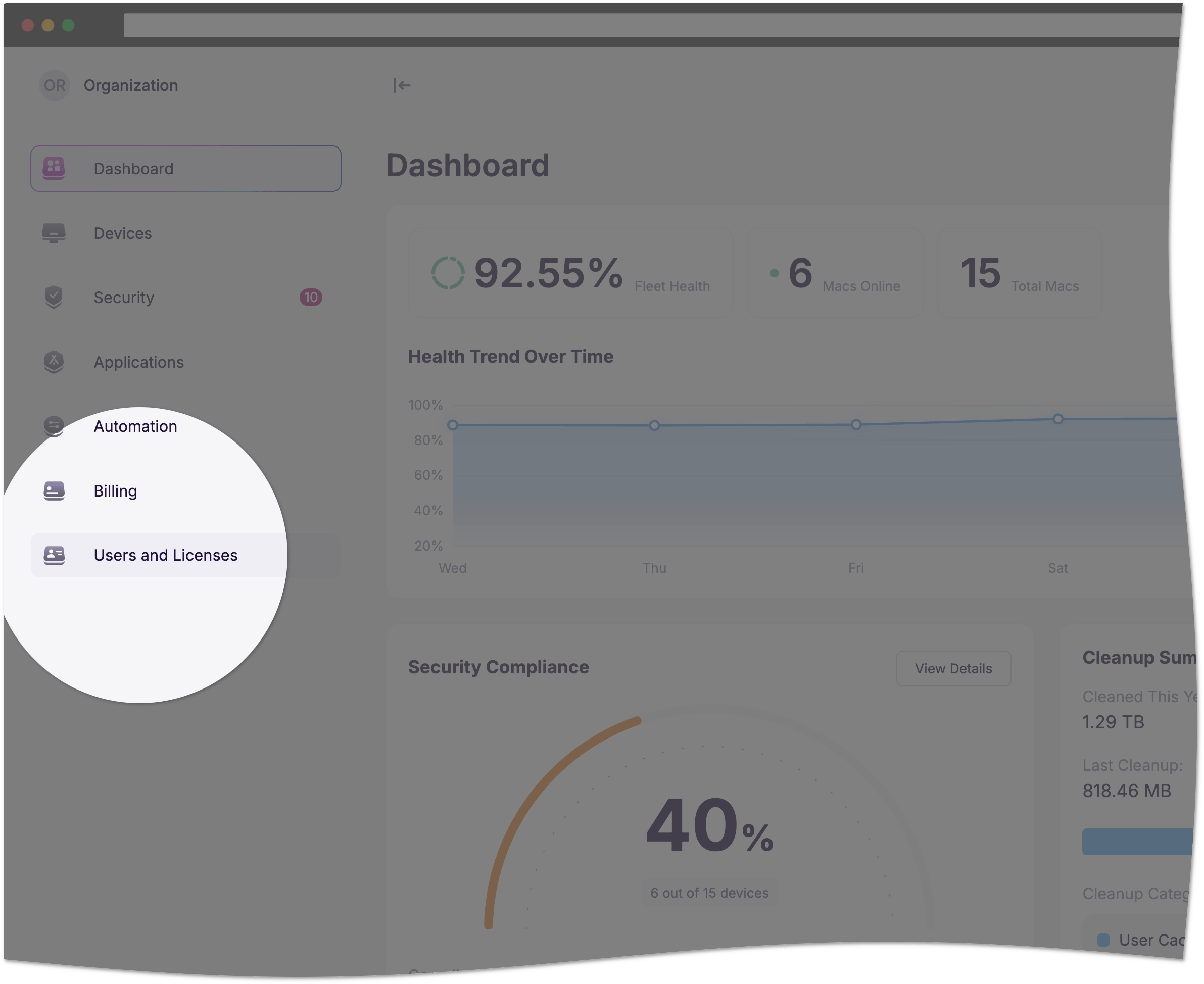Click the Devices monitor icon
The image size is (1204, 984).
(54, 233)
